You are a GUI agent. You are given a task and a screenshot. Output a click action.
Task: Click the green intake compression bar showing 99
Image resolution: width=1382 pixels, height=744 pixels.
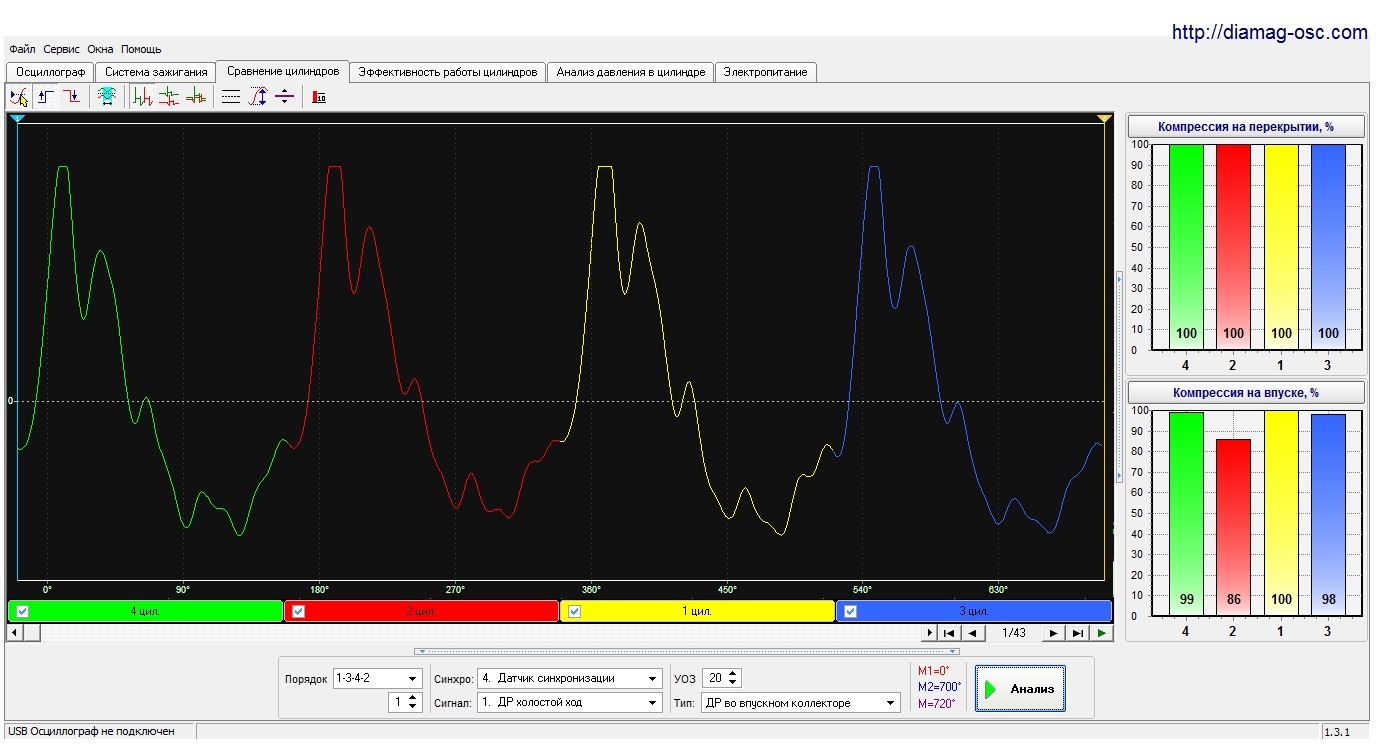(x=1186, y=514)
